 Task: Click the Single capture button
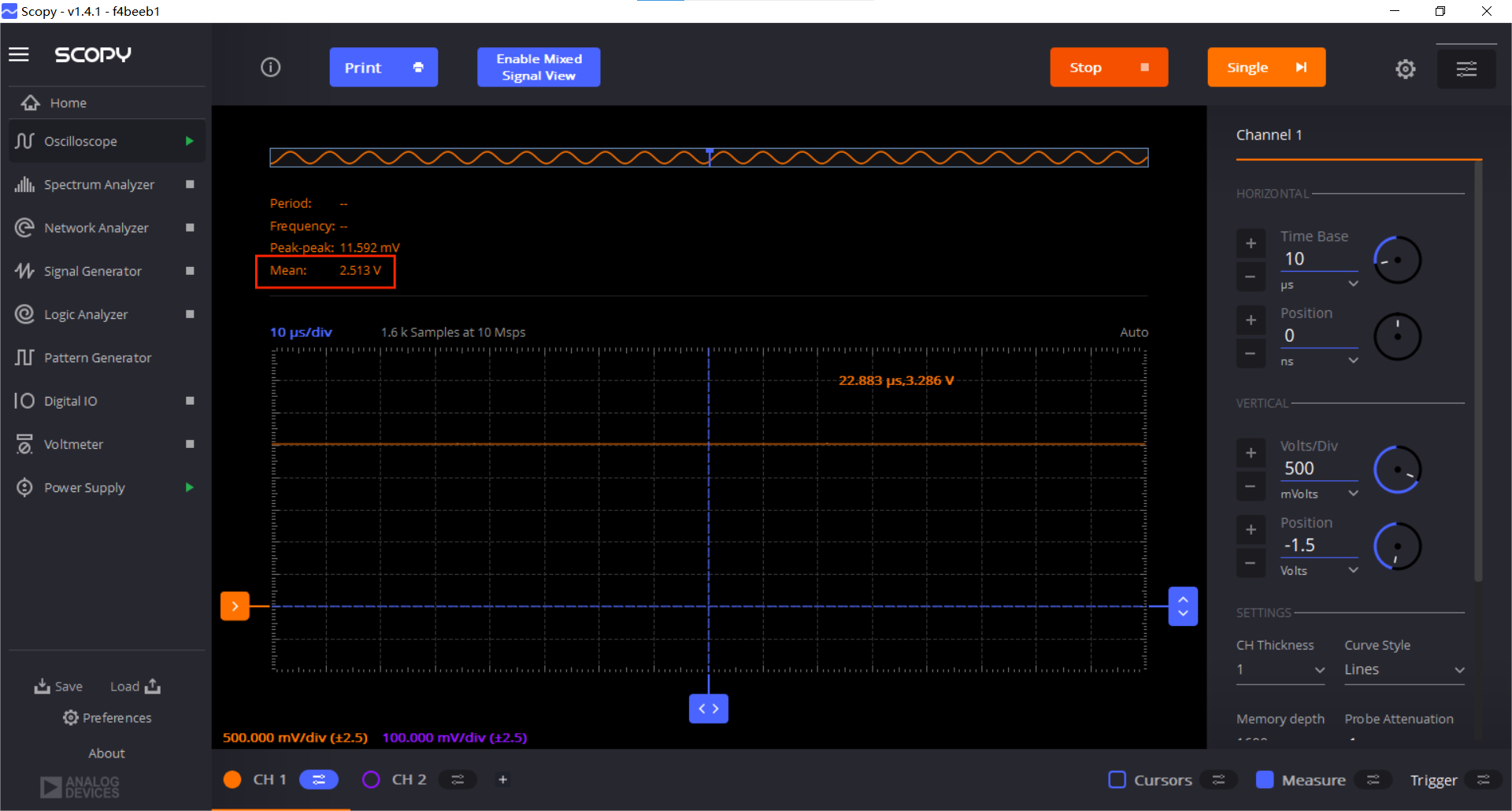tap(1266, 68)
